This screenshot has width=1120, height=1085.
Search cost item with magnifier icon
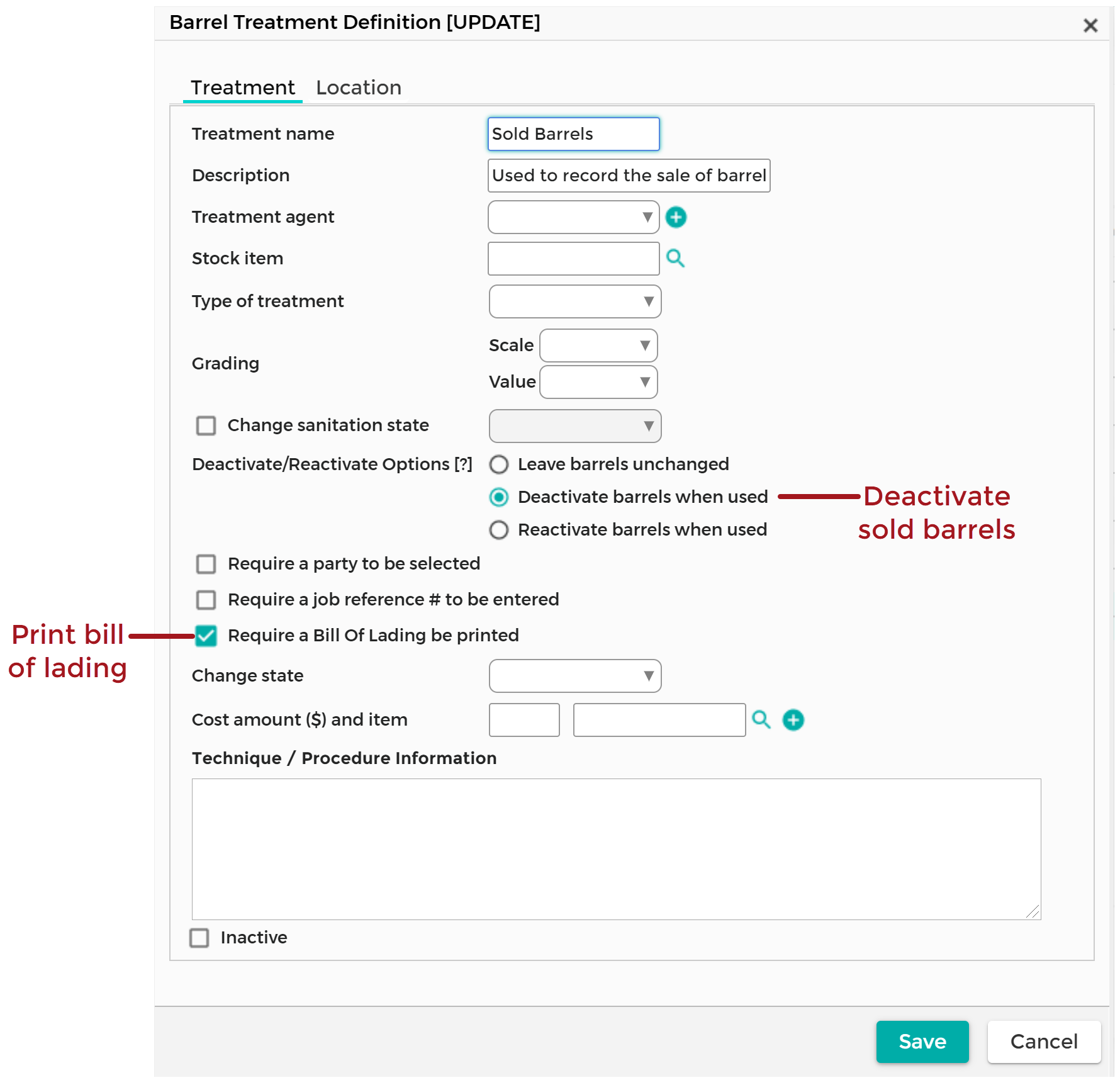[x=761, y=719]
